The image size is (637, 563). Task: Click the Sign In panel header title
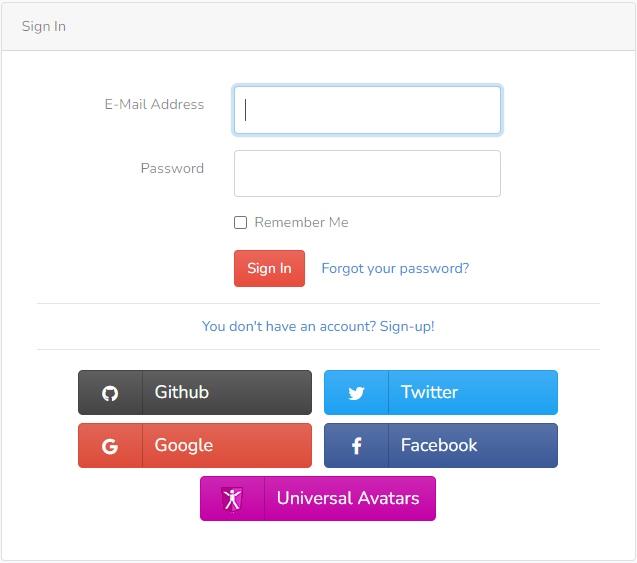tap(44, 26)
